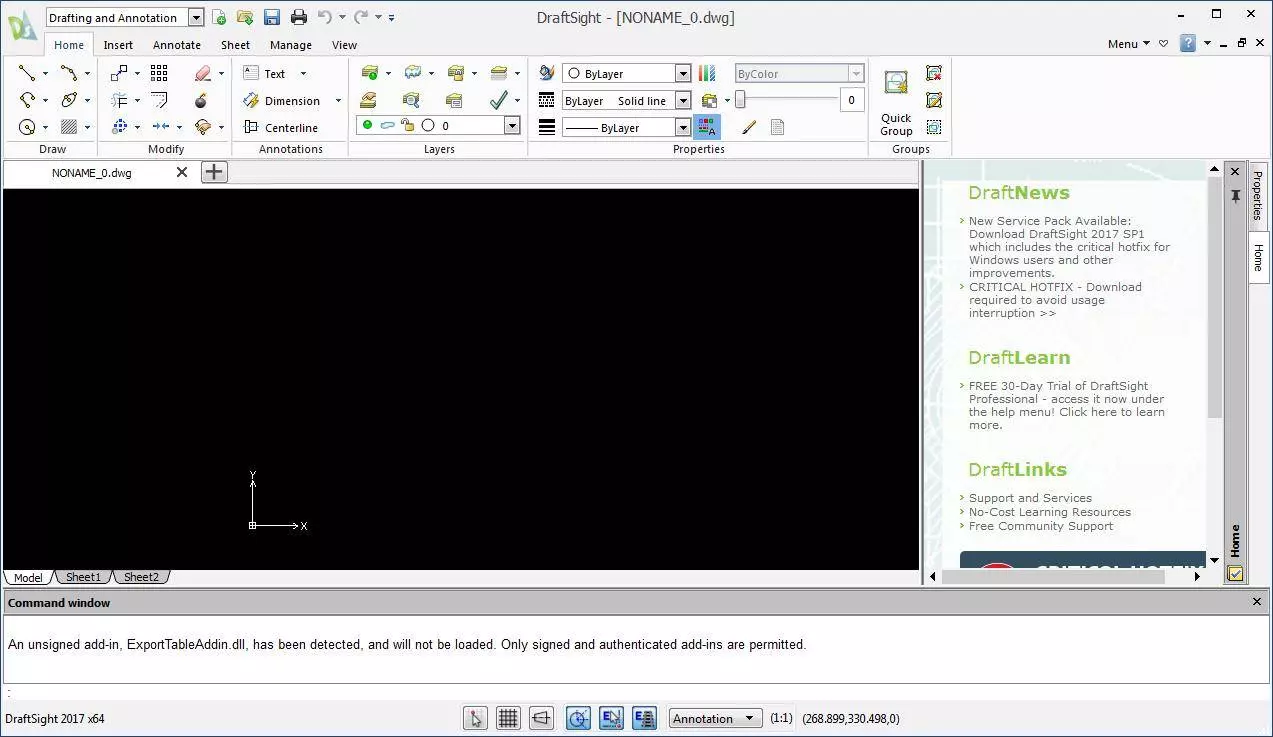The height and width of the screenshot is (737, 1273).
Task: Switch to the Insert ribbon tab
Action: [118, 45]
